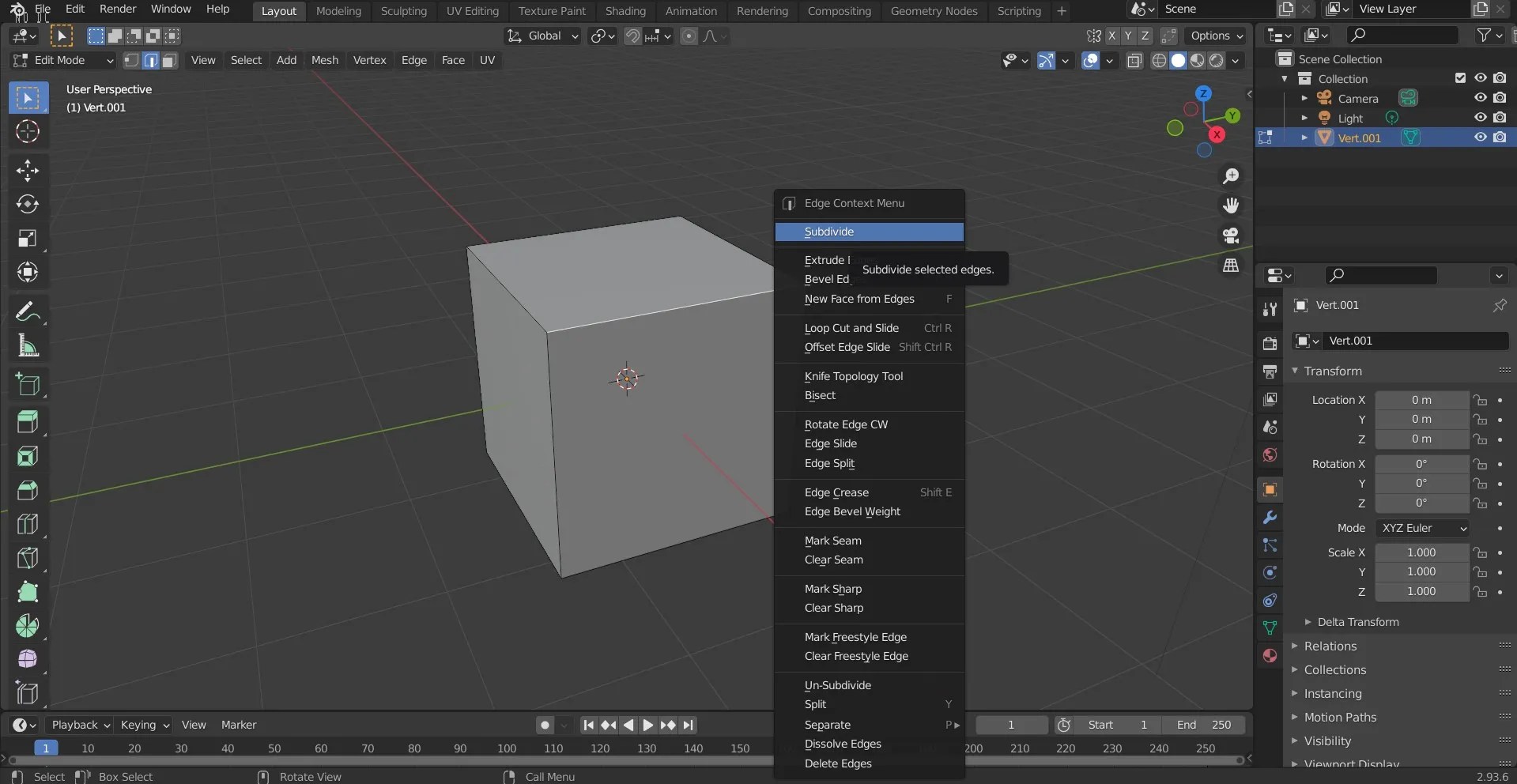1517x784 pixels.
Task: Switch to the Material properties tab
Action: (1269, 657)
